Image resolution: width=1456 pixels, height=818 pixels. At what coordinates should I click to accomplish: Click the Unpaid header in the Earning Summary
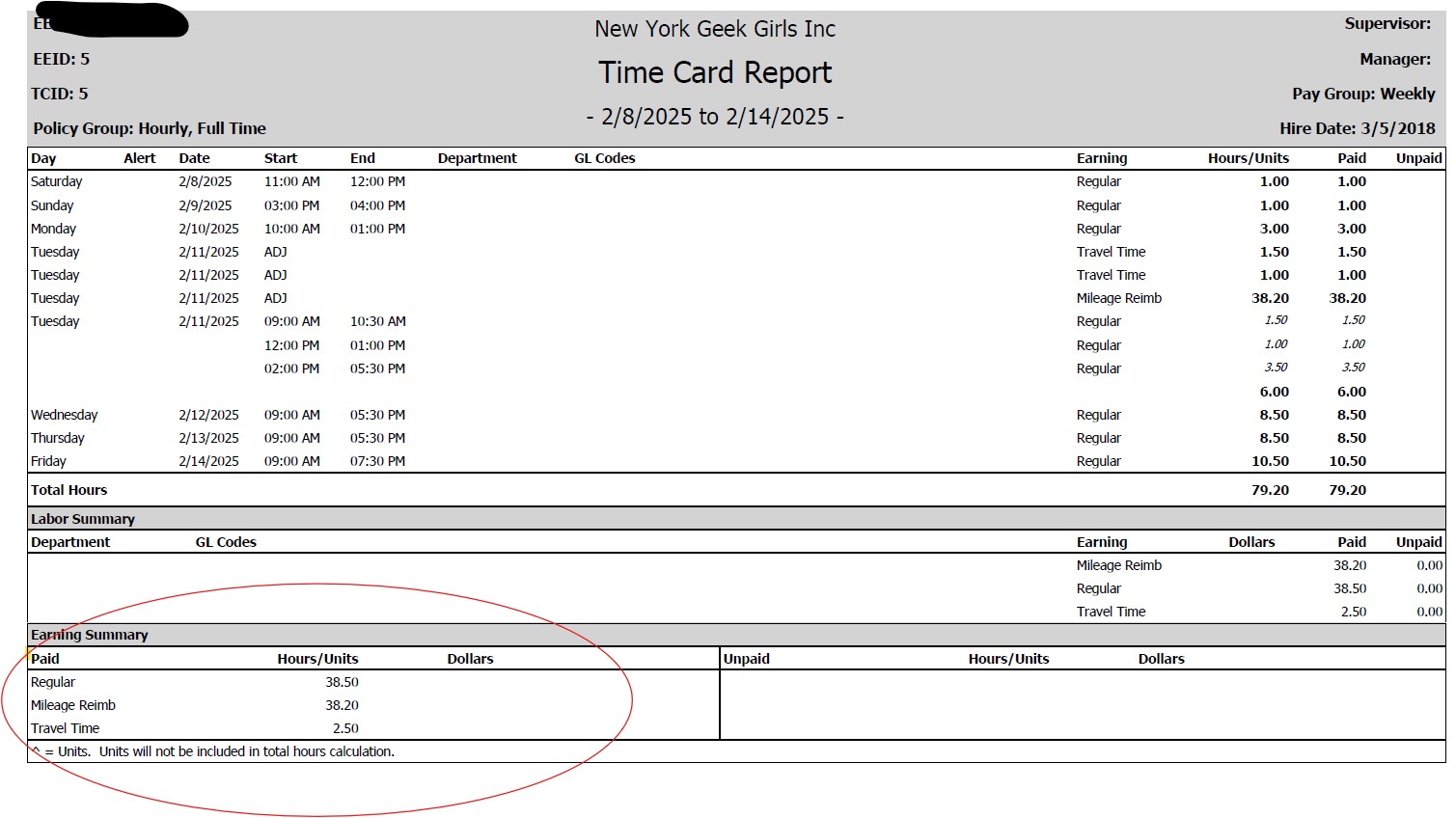point(746,659)
